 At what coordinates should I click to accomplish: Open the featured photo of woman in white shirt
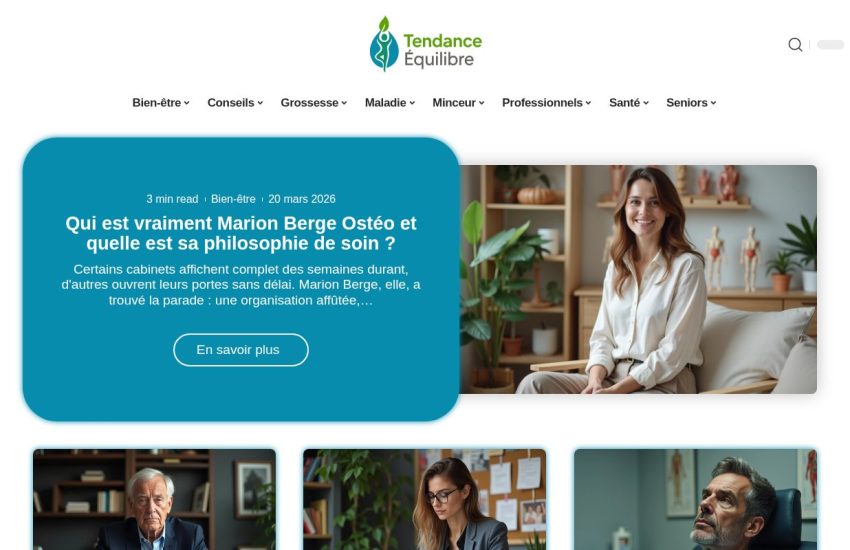[x=638, y=280]
